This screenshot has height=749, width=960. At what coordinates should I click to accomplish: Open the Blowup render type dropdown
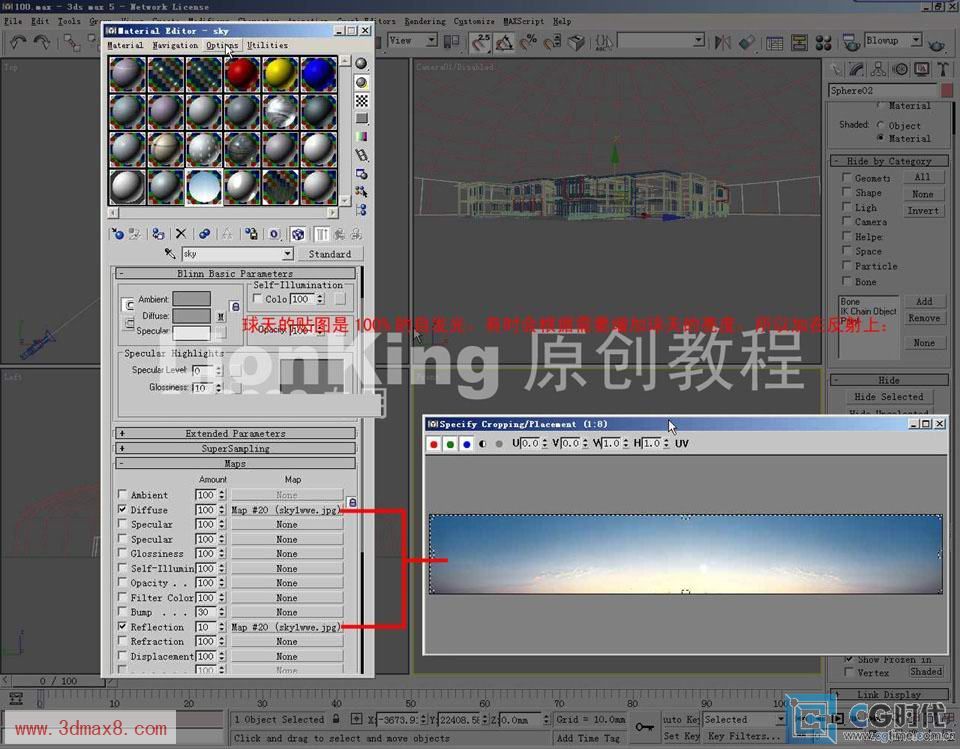[916, 40]
